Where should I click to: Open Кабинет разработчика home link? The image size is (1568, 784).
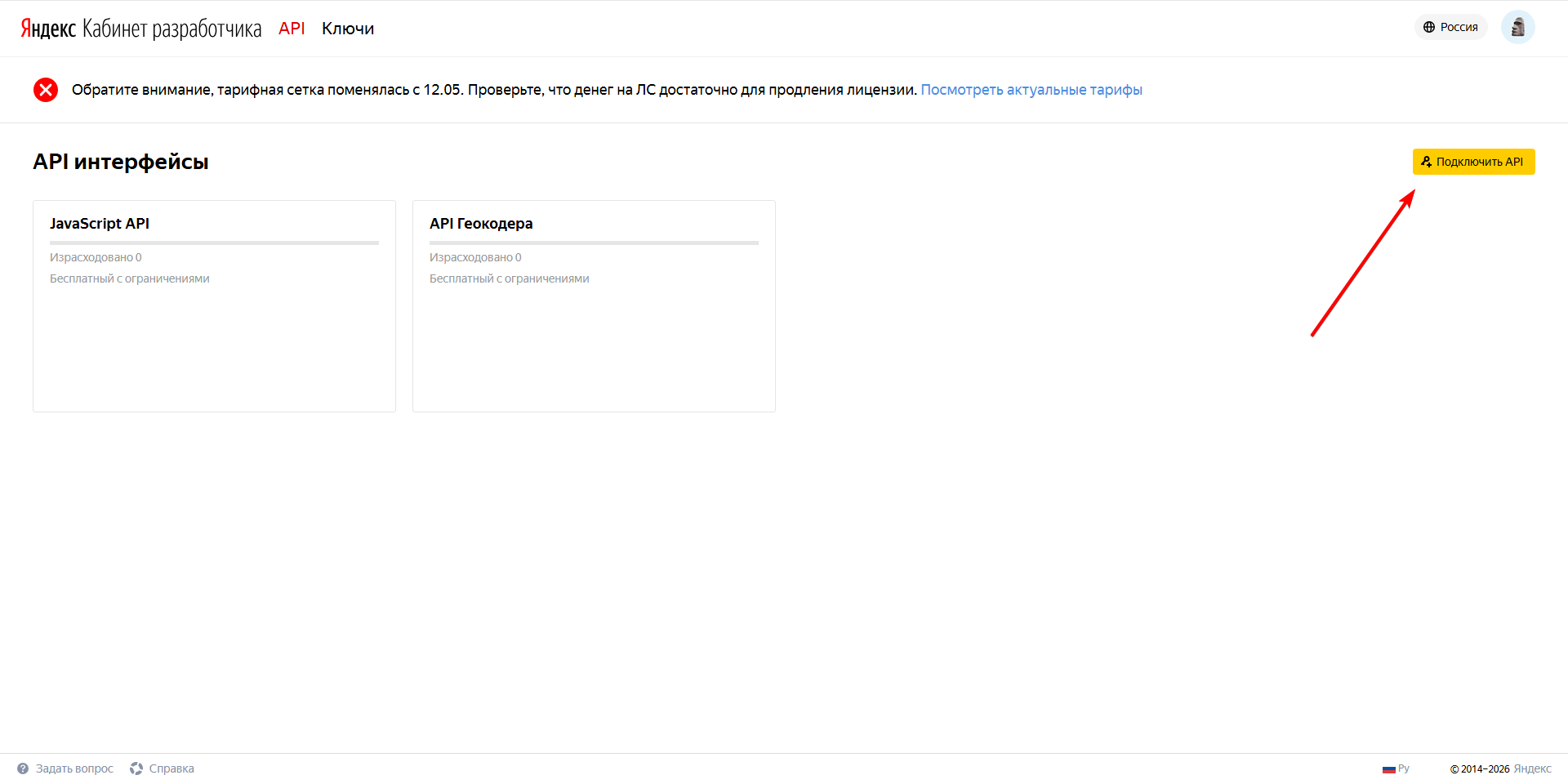coord(171,29)
